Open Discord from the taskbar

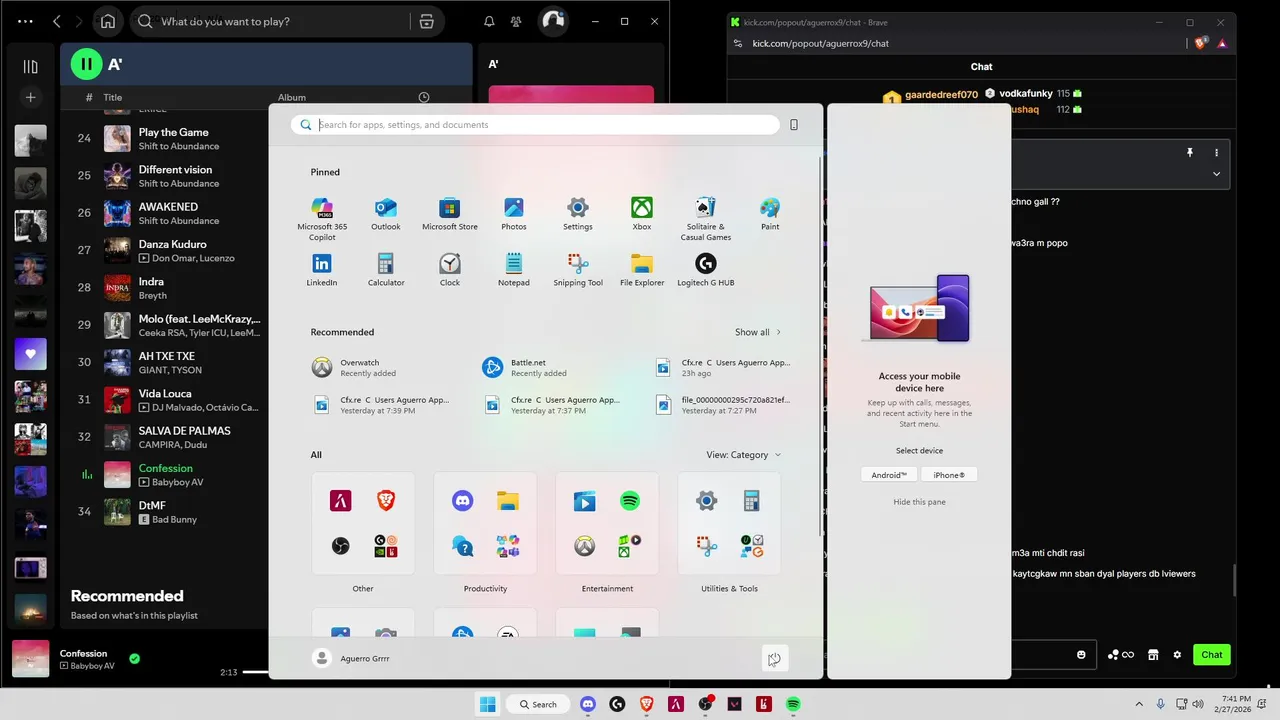tap(588, 704)
